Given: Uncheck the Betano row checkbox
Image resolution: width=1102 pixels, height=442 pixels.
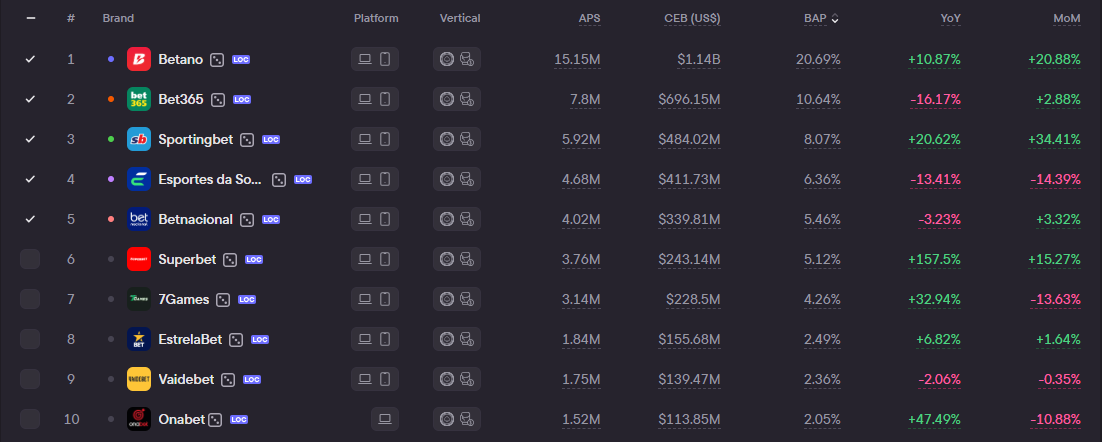Looking at the screenshot, I should [x=30, y=59].
